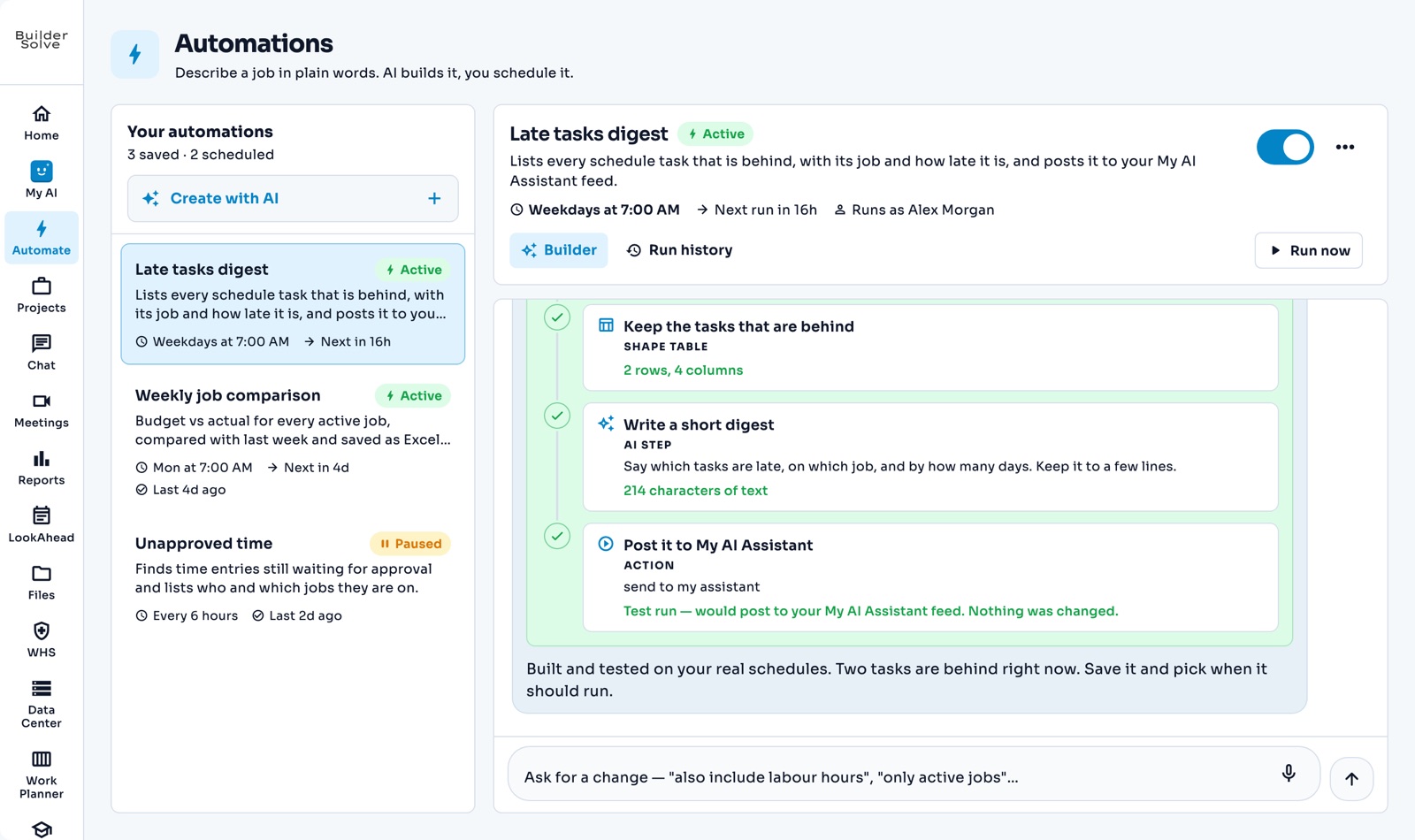Click the Run now button

pyautogui.click(x=1309, y=250)
